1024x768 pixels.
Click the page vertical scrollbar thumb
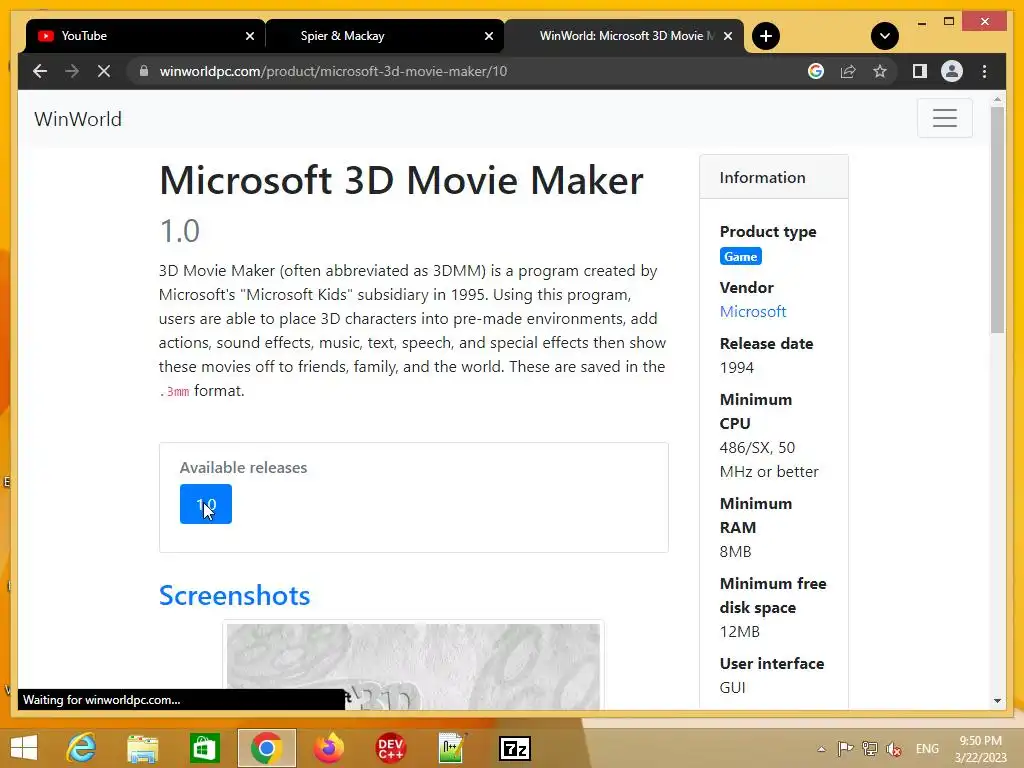(x=997, y=220)
